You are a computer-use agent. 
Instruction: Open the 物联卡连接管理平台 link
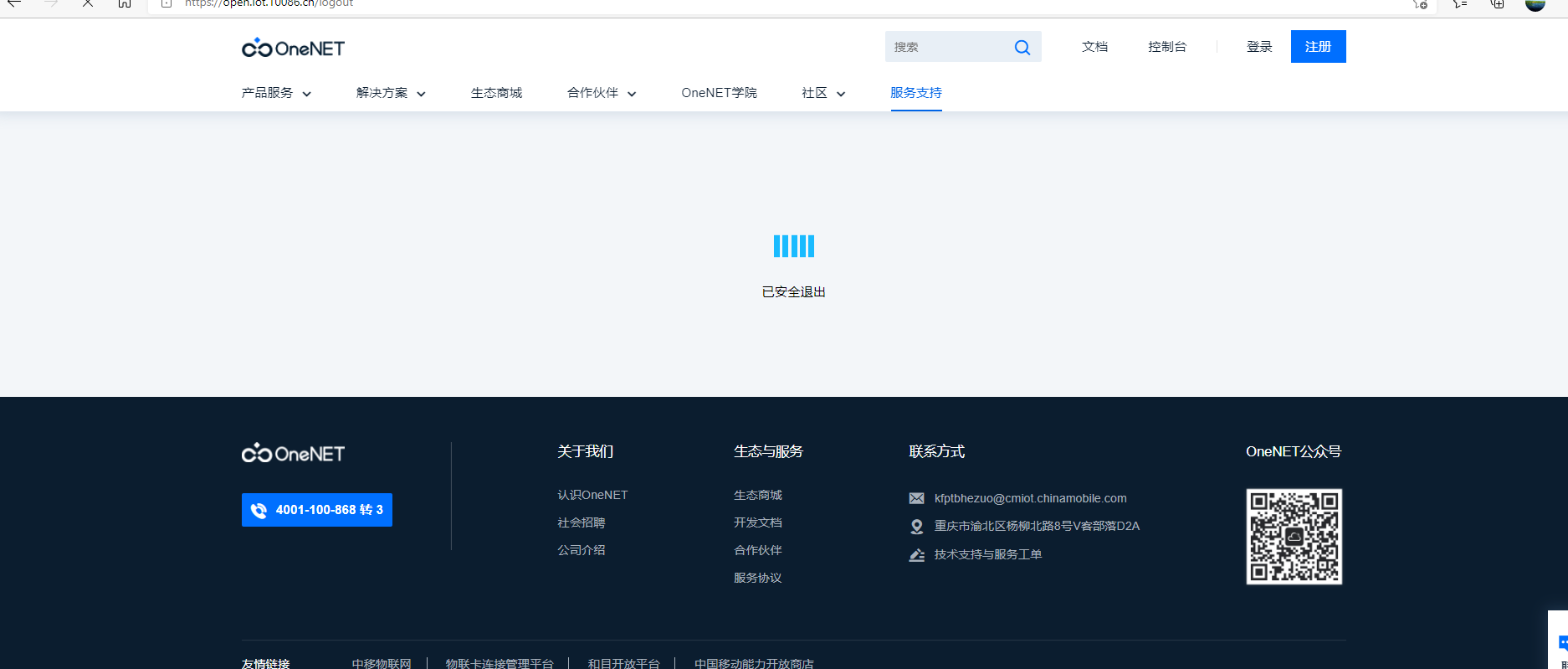(500, 663)
